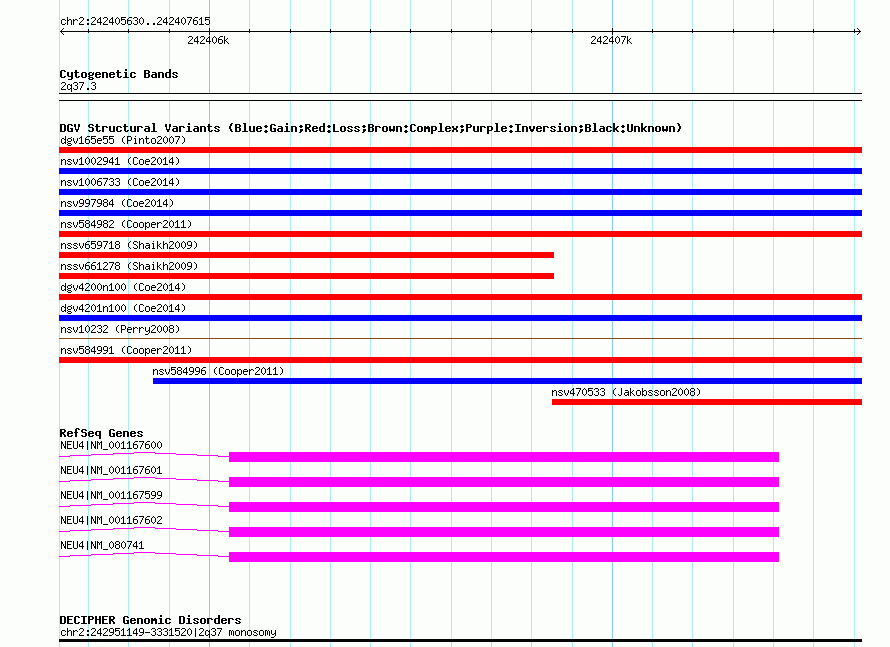890x647 pixels.
Task: Click the 'RefSeq Genes' track title
Action: coord(101,433)
